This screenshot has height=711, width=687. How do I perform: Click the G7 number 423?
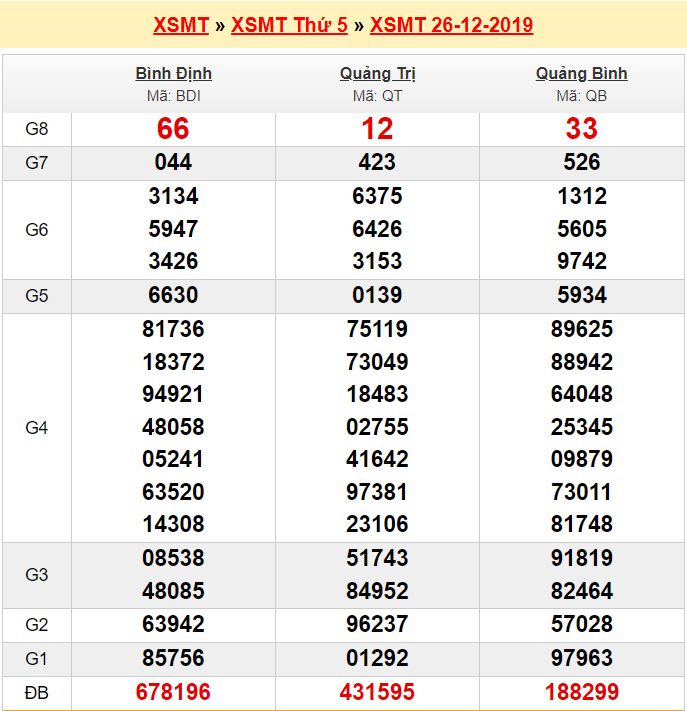(x=377, y=163)
